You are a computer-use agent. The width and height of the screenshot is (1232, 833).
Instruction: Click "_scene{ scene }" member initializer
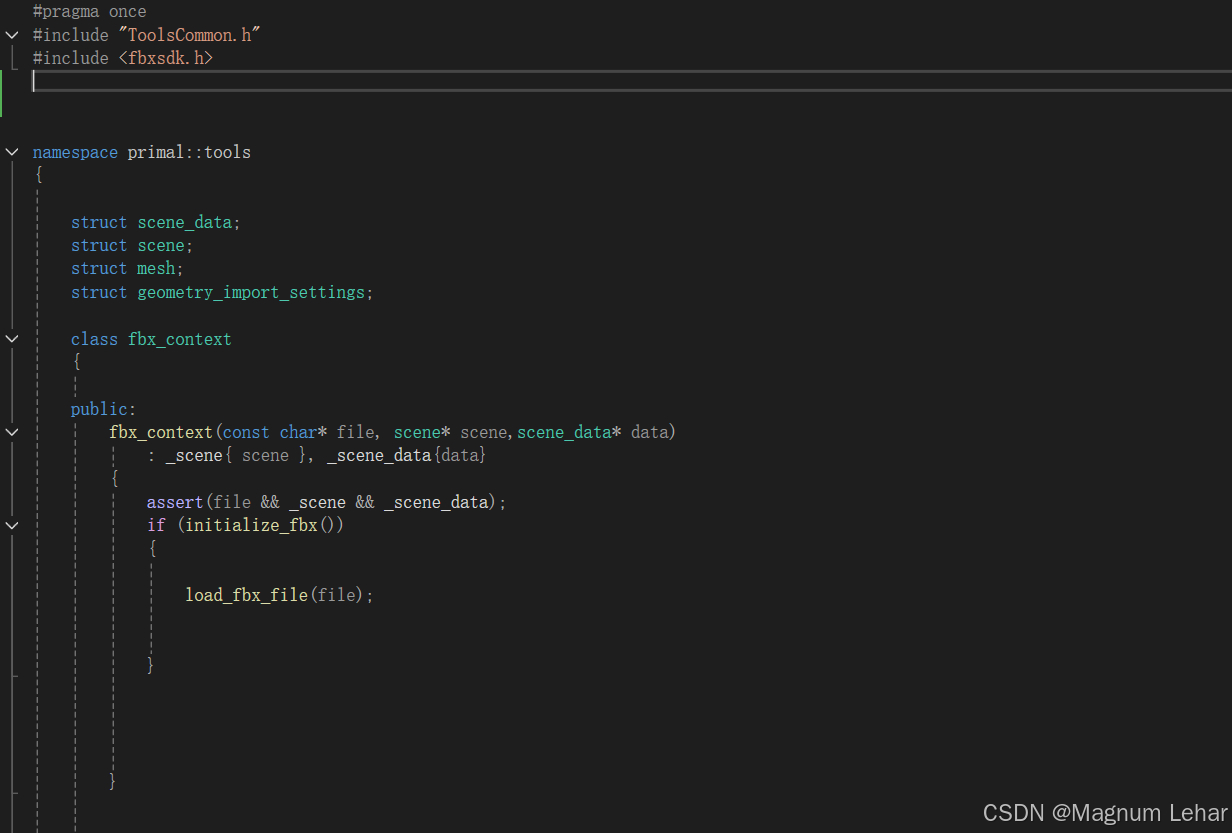click(236, 455)
